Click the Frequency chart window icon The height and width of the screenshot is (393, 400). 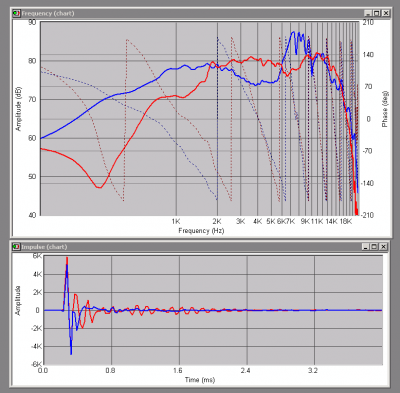17,13
